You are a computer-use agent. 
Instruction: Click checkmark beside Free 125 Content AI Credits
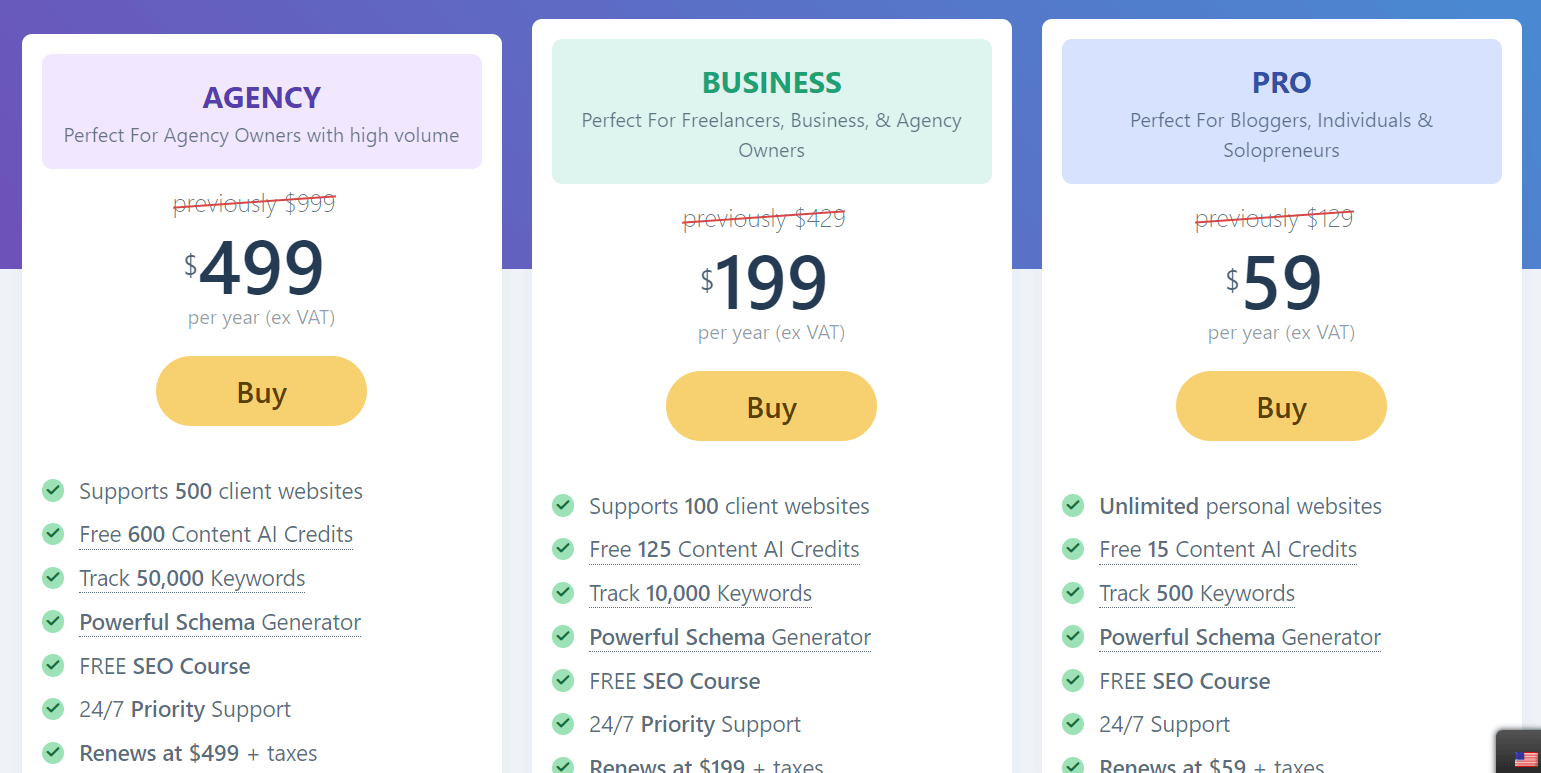point(563,548)
